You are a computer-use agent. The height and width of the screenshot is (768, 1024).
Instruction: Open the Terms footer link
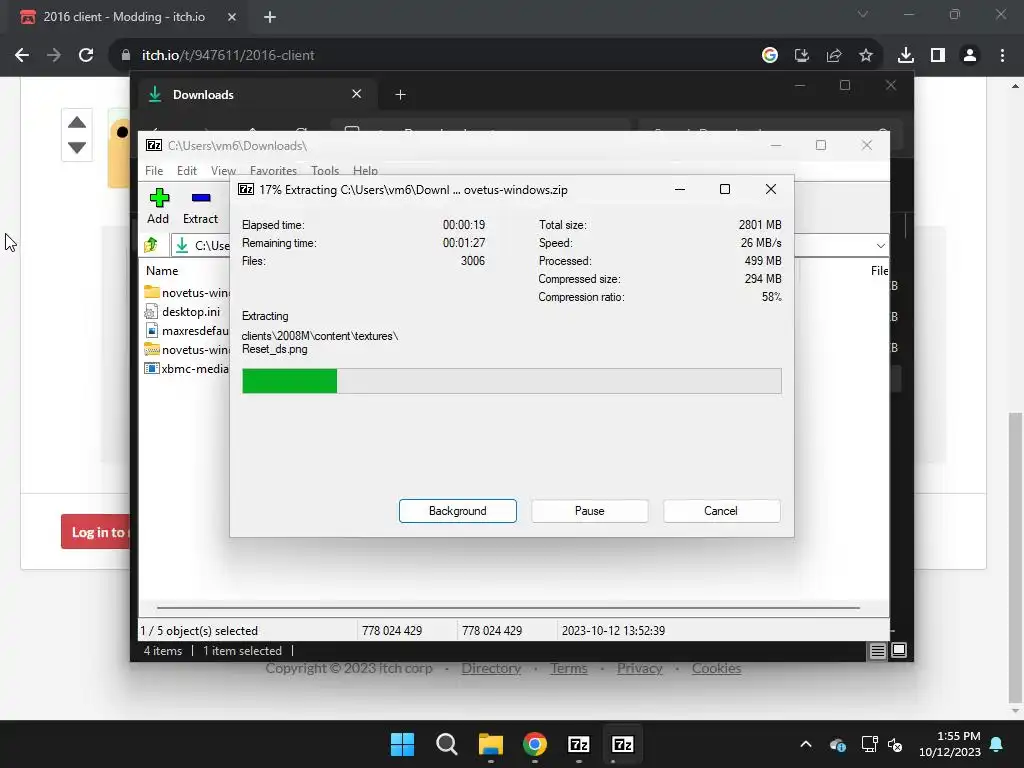click(569, 668)
